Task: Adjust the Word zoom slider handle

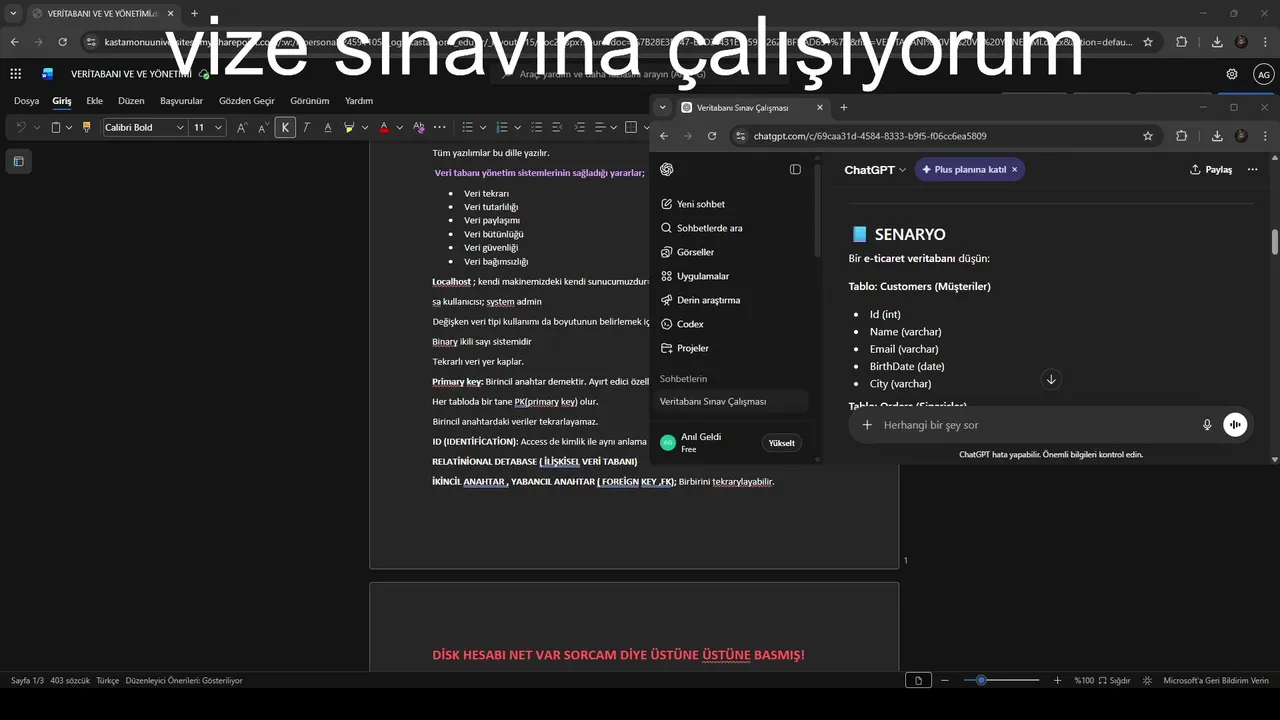Action: click(x=981, y=680)
